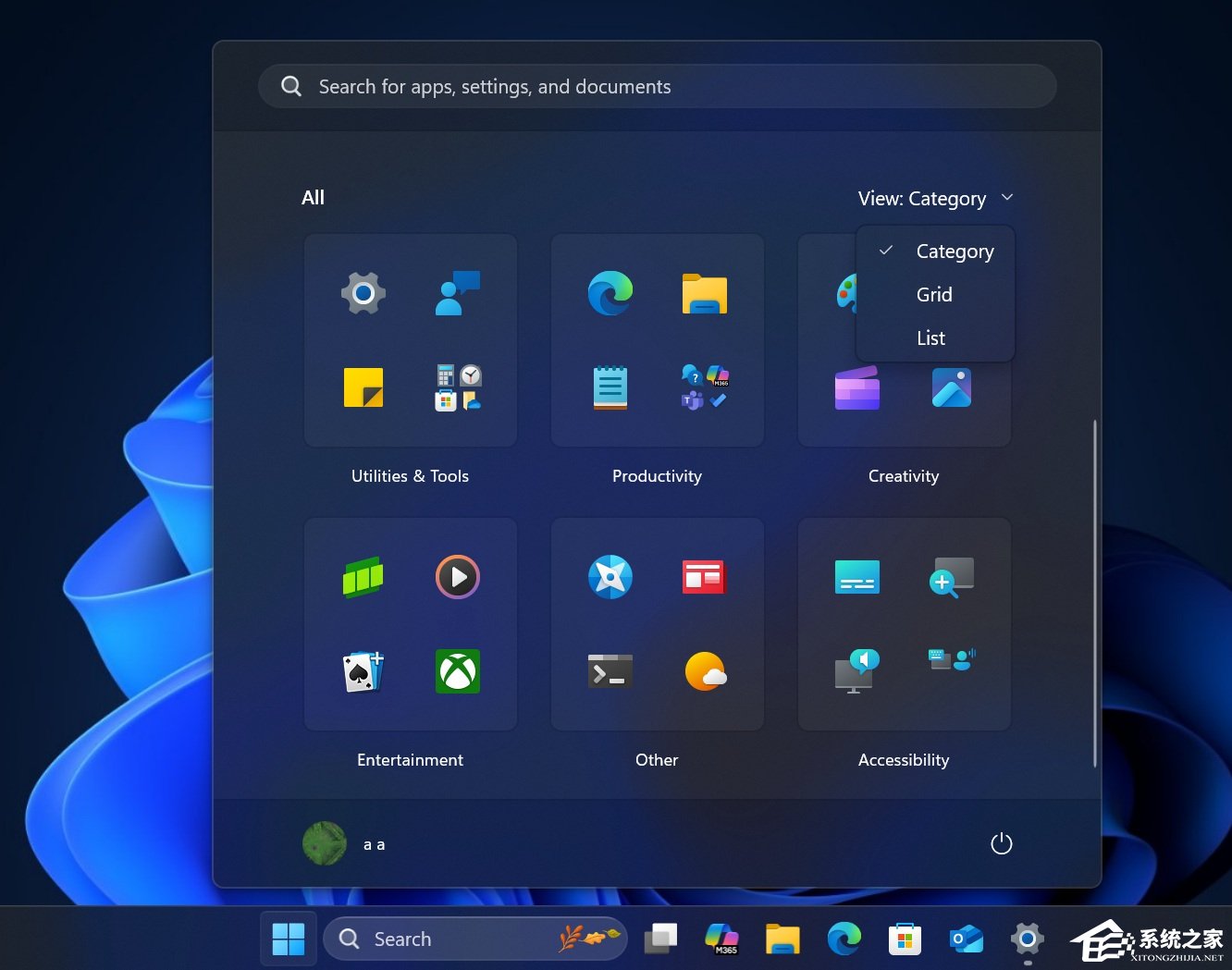Click the "Accessibility" category label
This screenshot has width=1232, height=970.
pyautogui.click(x=904, y=760)
